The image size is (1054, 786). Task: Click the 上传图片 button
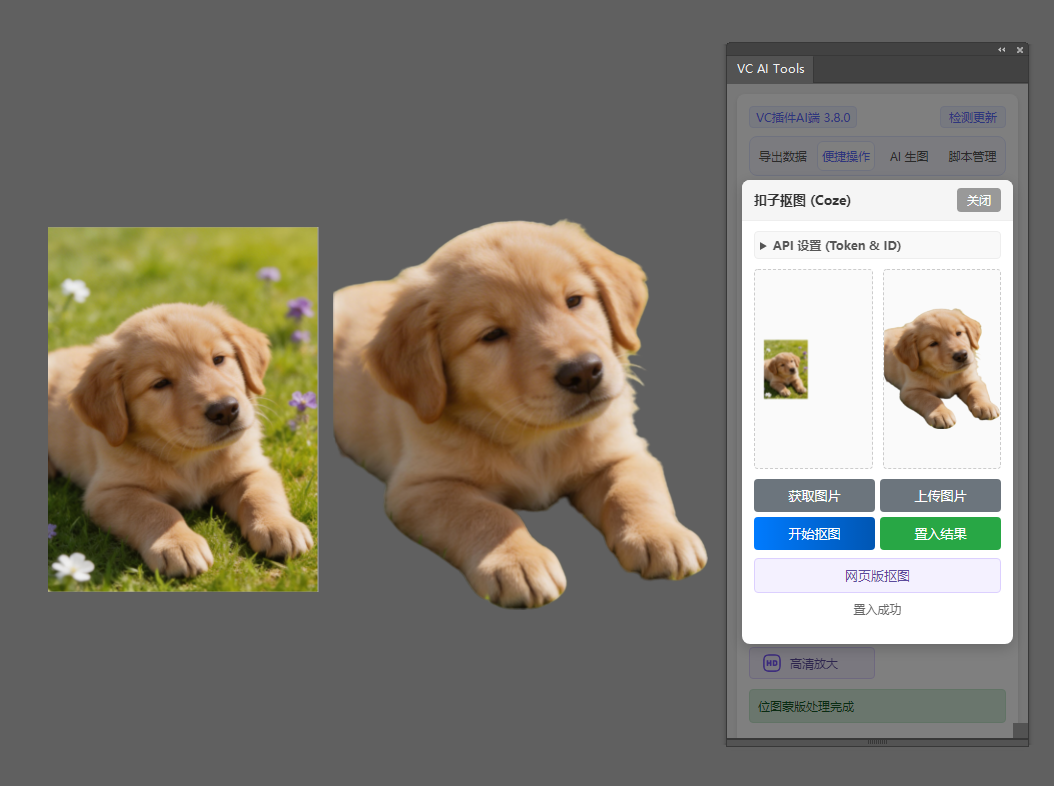click(940, 496)
